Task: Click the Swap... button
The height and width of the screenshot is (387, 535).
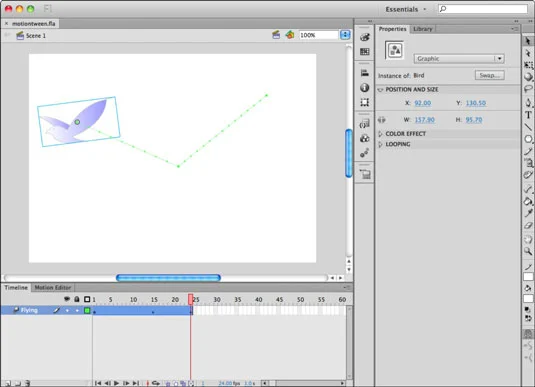Action: click(x=490, y=75)
